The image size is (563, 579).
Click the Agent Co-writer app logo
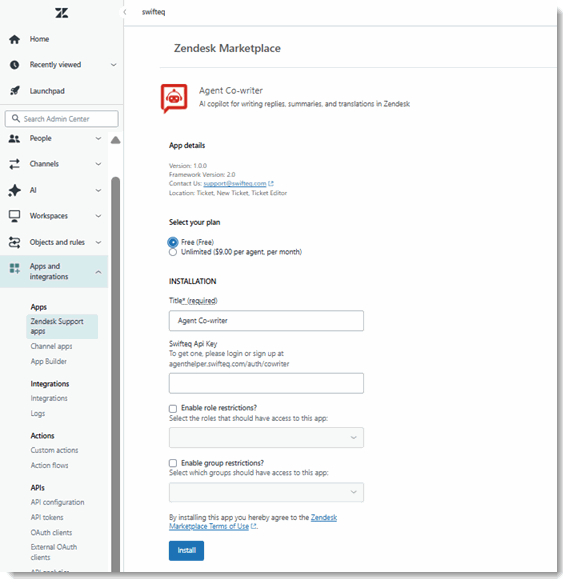pyautogui.click(x=174, y=98)
